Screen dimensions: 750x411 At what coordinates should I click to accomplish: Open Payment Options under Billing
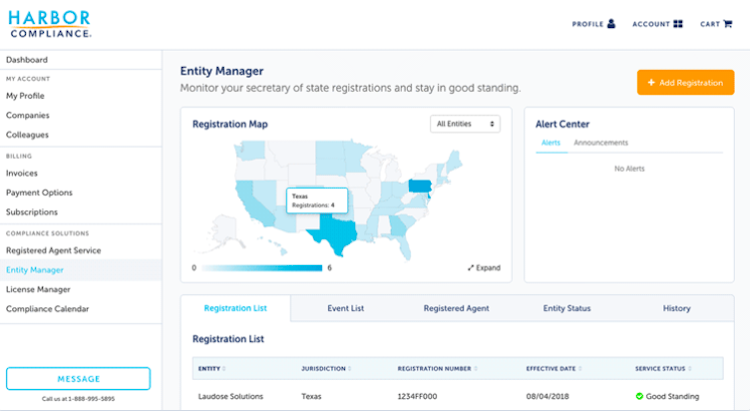click(39, 192)
